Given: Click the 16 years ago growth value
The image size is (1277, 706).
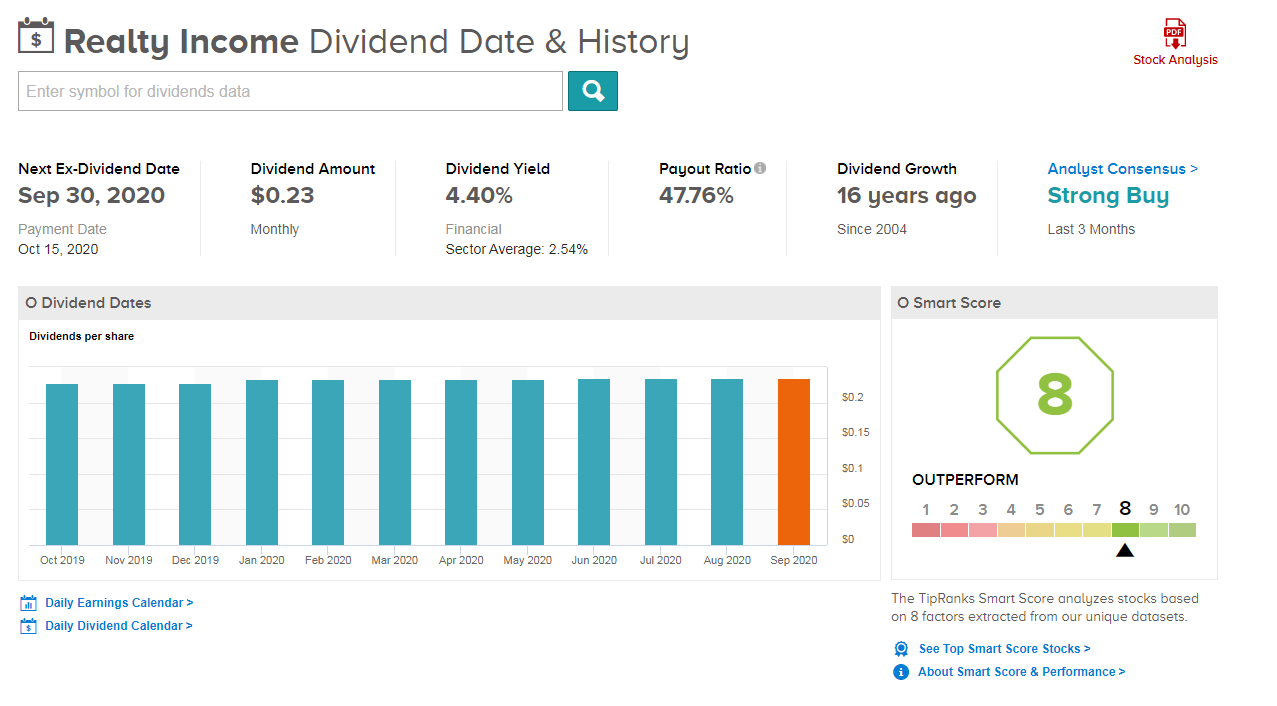Looking at the screenshot, I should (907, 196).
